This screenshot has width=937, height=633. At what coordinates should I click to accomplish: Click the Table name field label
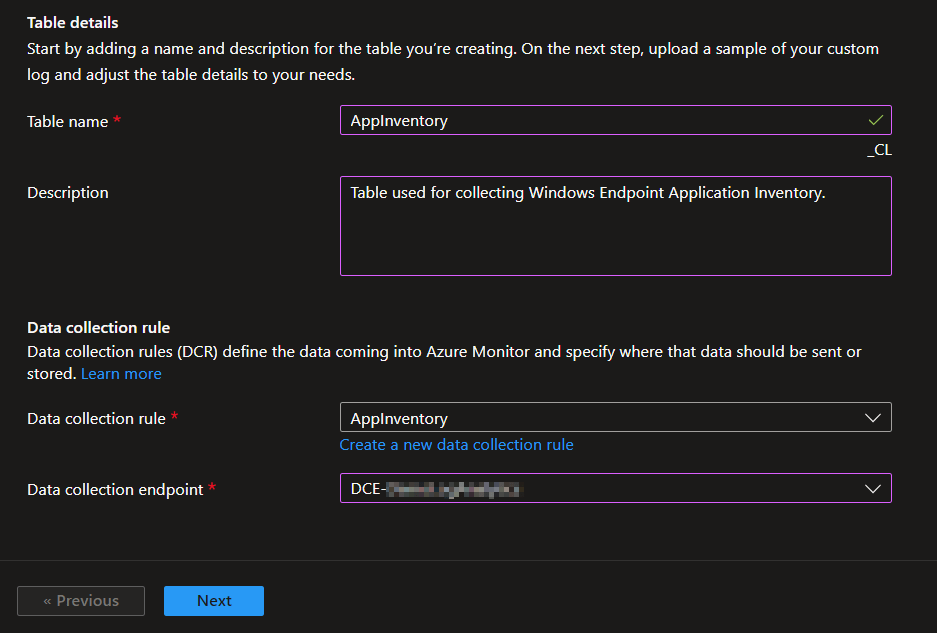pos(67,121)
